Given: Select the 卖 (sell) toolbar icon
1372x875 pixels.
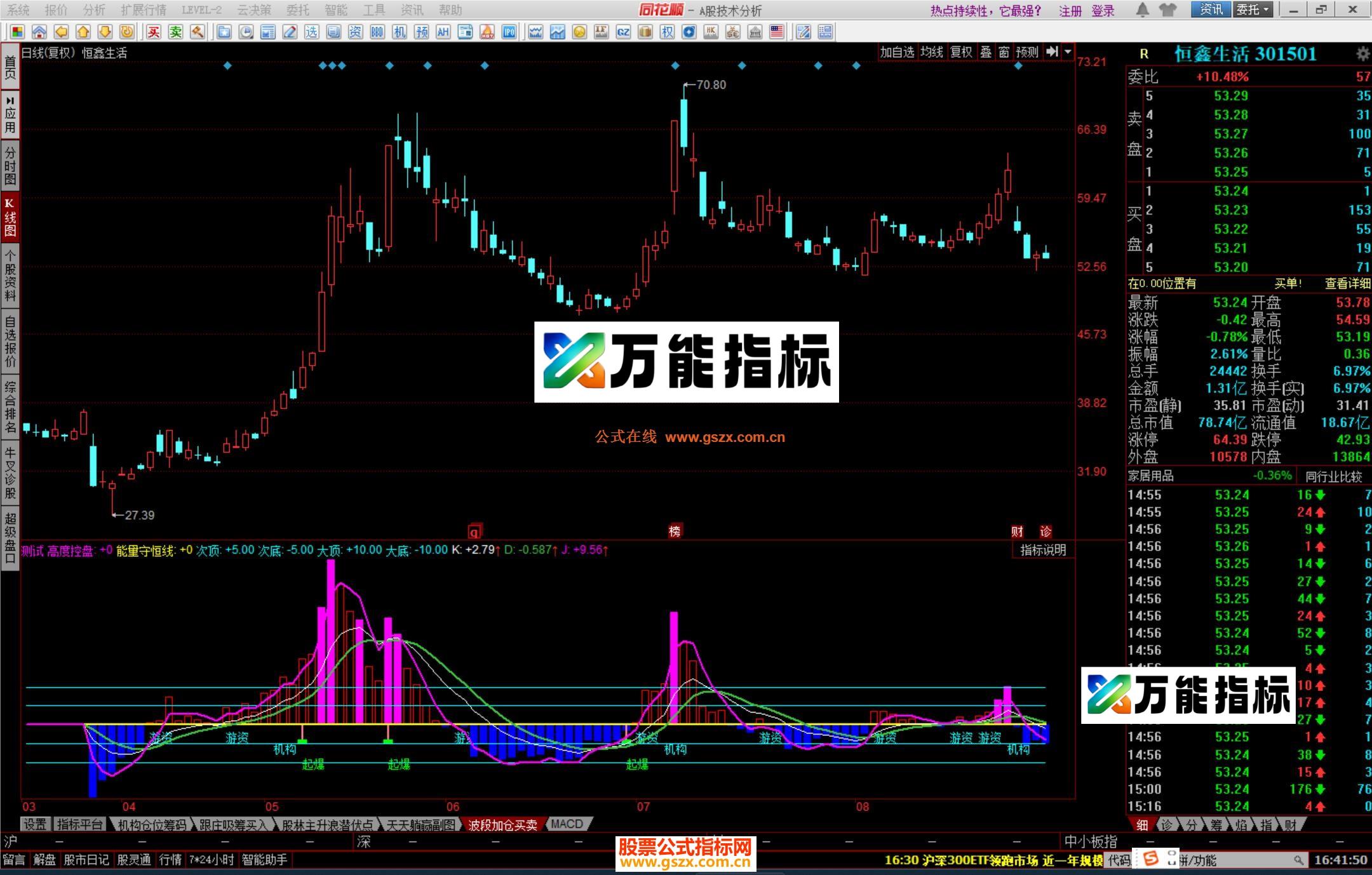Looking at the screenshot, I should tap(177, 31).
